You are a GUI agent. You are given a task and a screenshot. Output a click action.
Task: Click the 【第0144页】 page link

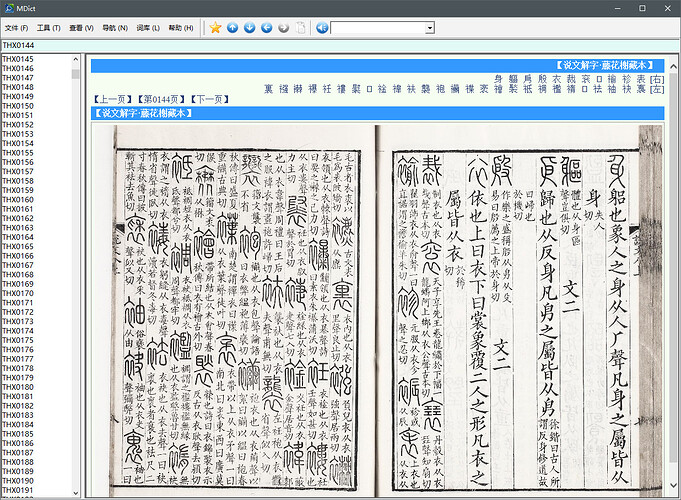click(162, 99)
